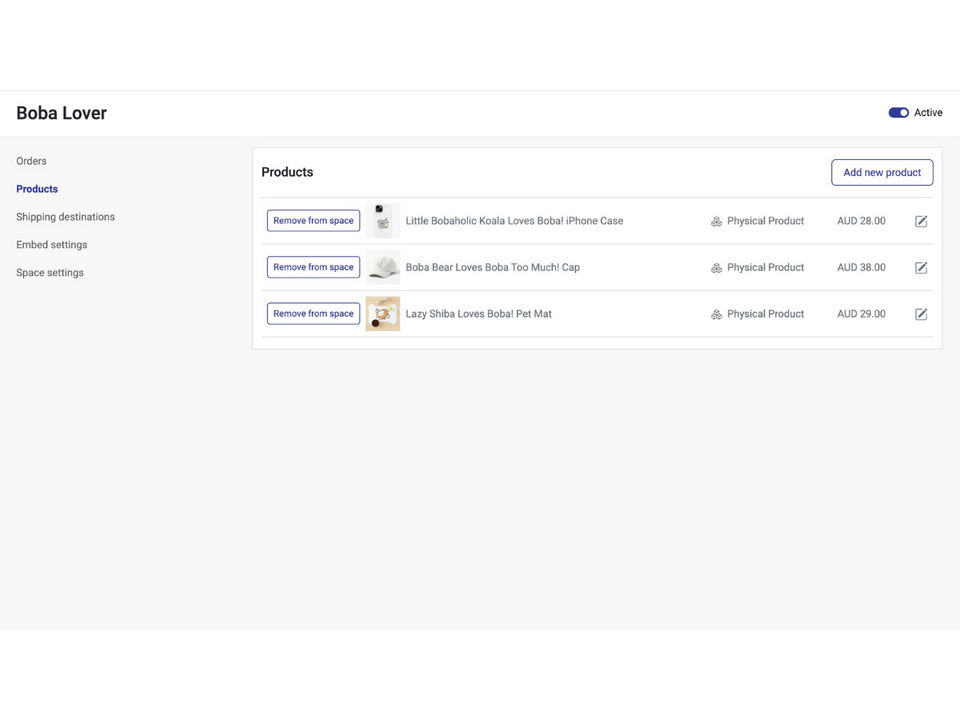Toggle the Active switch off

pos(898,113)
